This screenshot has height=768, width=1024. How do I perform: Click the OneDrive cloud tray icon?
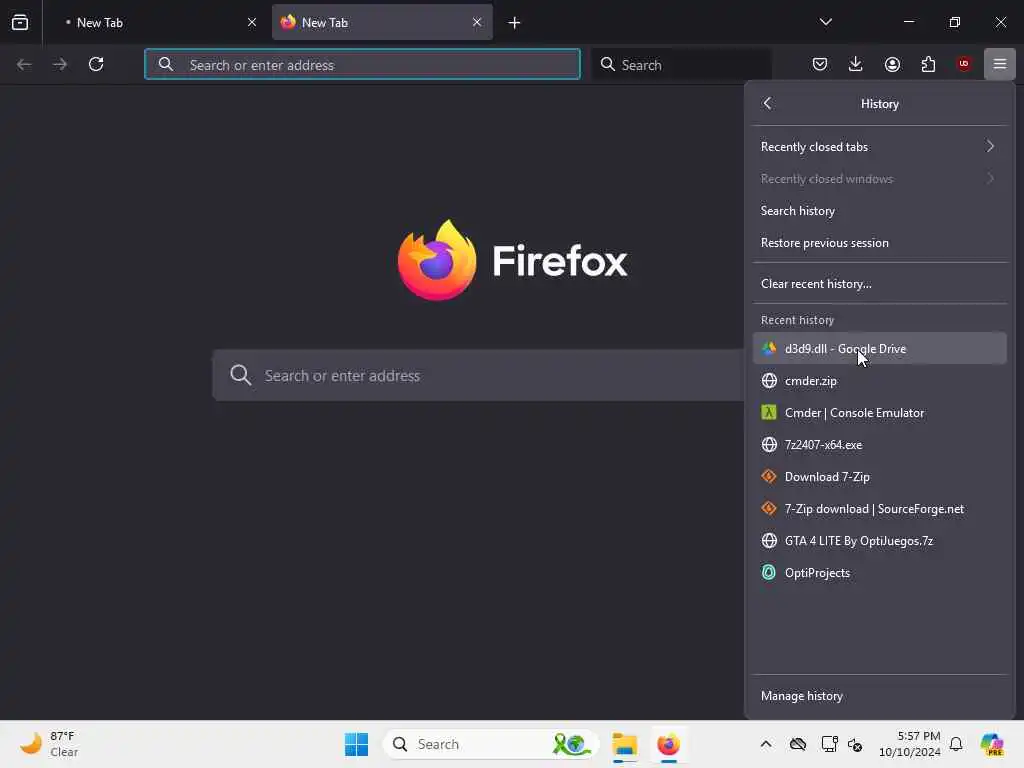[x=797, y=744]
